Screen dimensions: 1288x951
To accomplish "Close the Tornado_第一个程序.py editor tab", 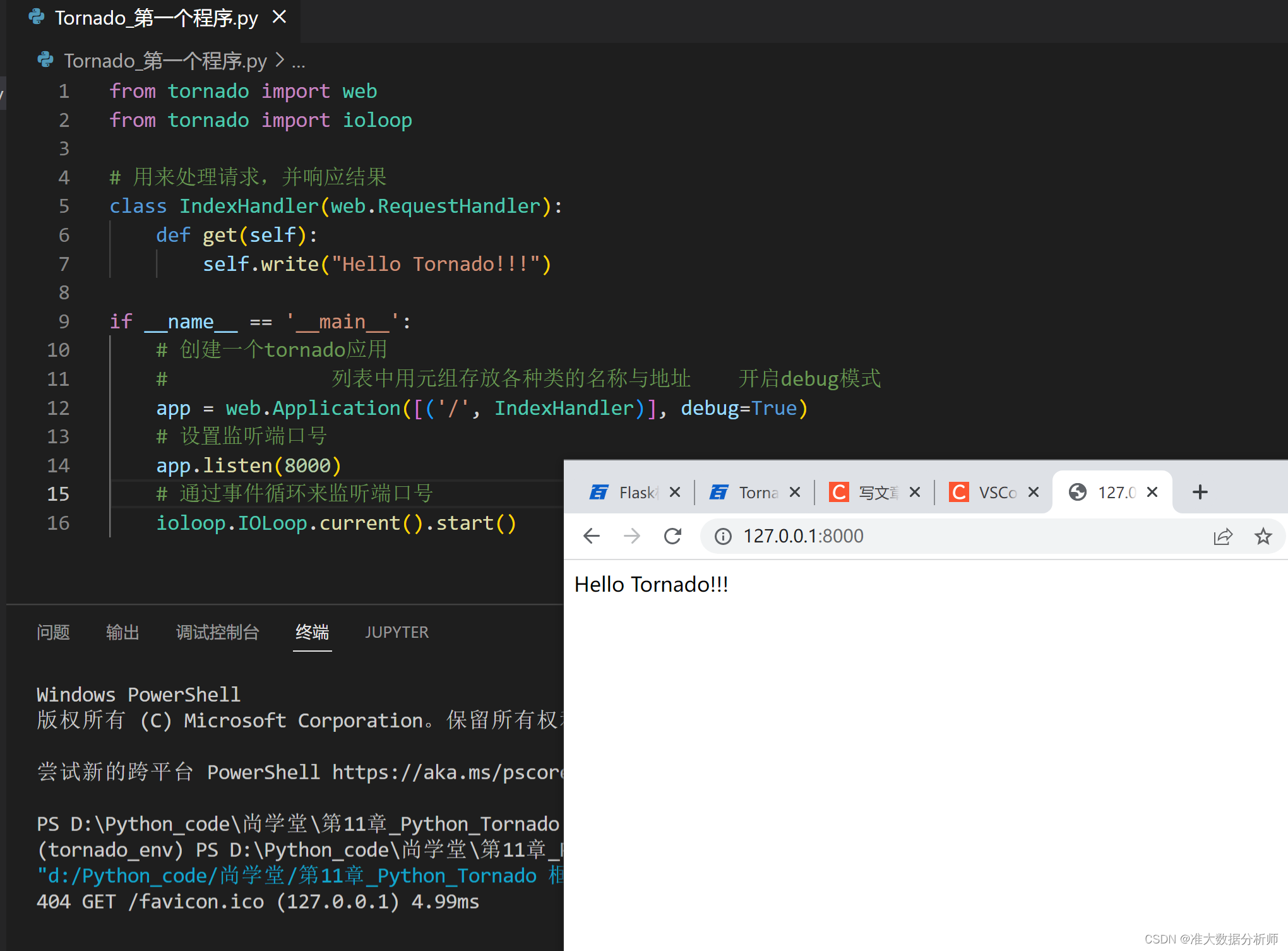I will (279, 17).
